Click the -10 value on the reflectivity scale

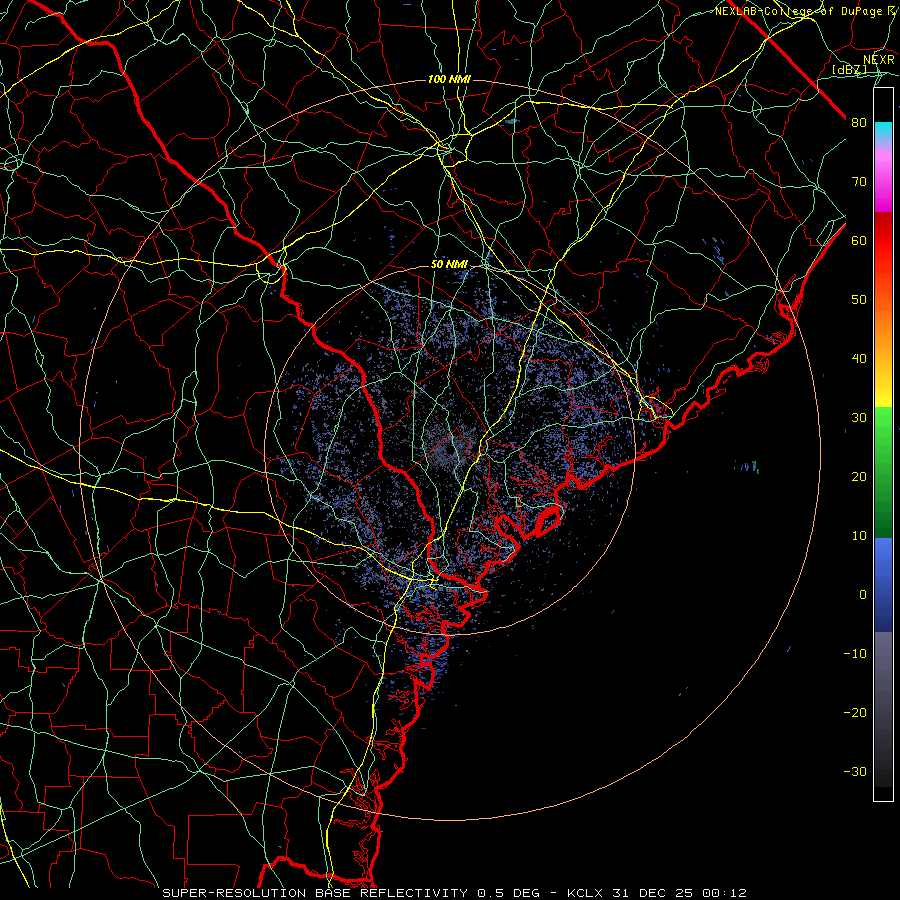click(855, 654)
